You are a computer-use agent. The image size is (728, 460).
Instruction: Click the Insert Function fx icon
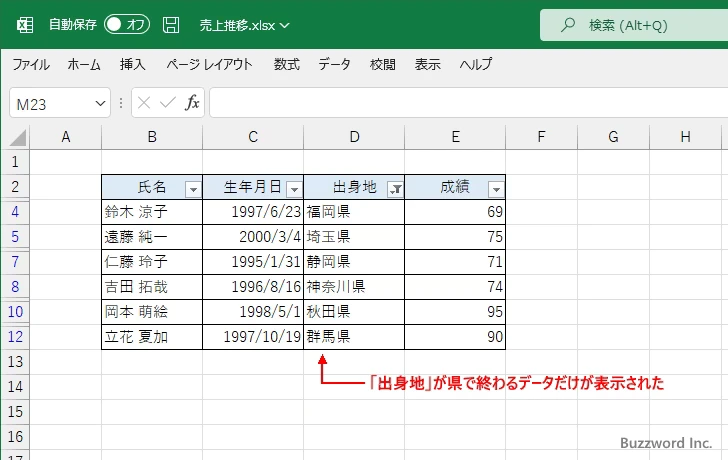point(192,103)
